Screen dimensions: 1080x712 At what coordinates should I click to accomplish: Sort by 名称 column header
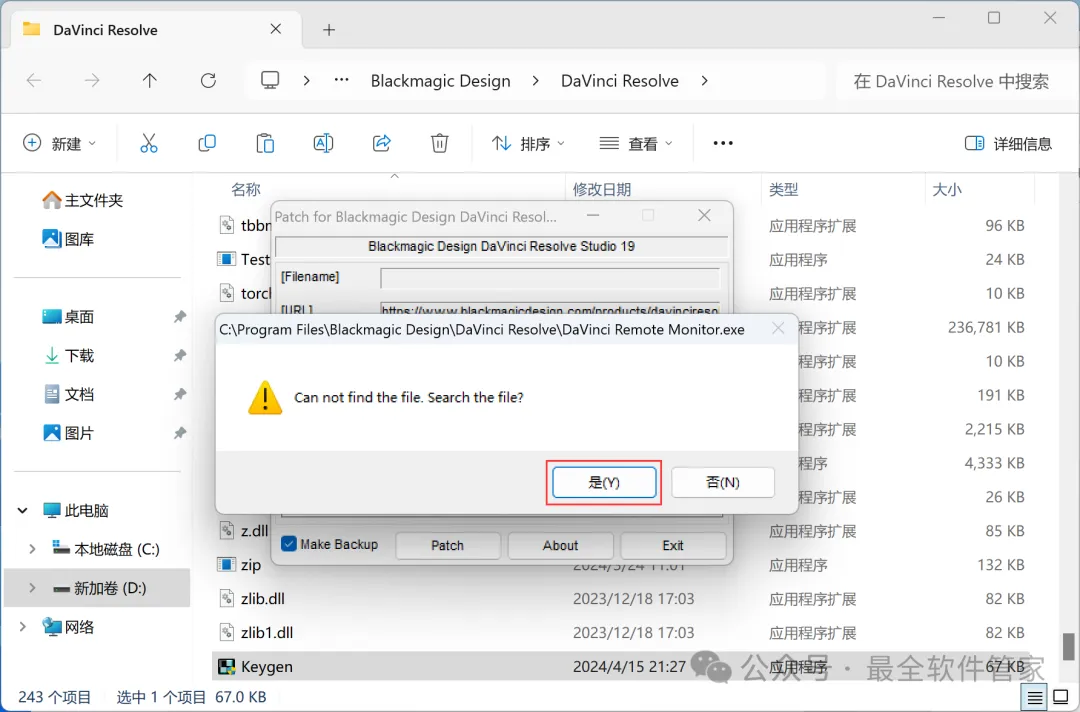(246, 189)
